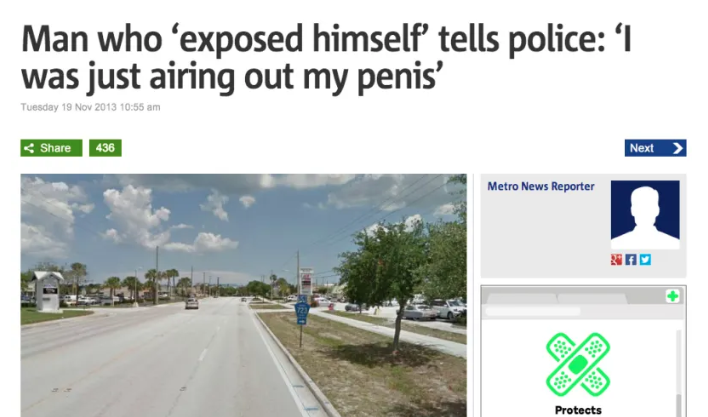Open the reporter's Google+ icon
The height and width of the screenshot is (417, 708).
point(616,259)
